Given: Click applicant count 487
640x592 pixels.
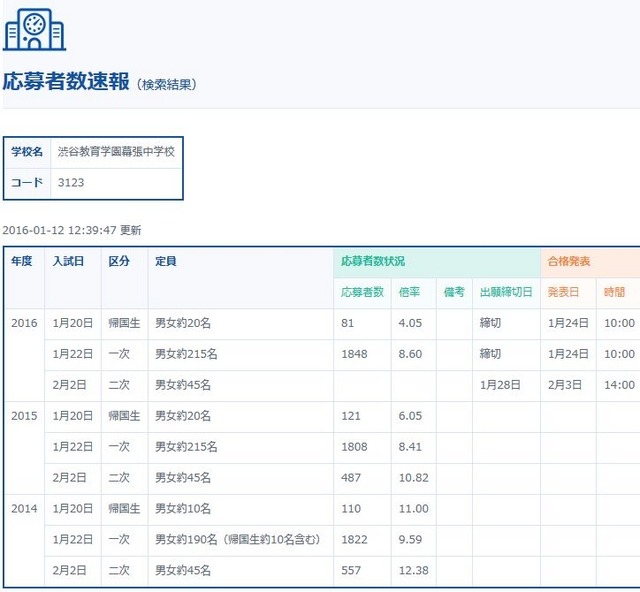Looking at the screenshot, I should click(x=351, y=478).
